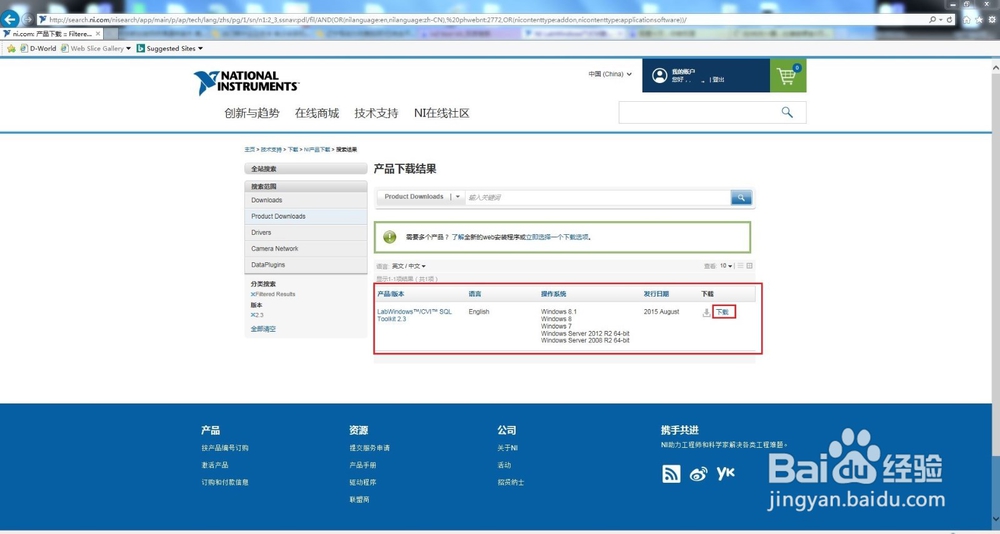Click the 登出 logout link
1000x534 pixels.
pyautogui.click(x=718, y=80)
